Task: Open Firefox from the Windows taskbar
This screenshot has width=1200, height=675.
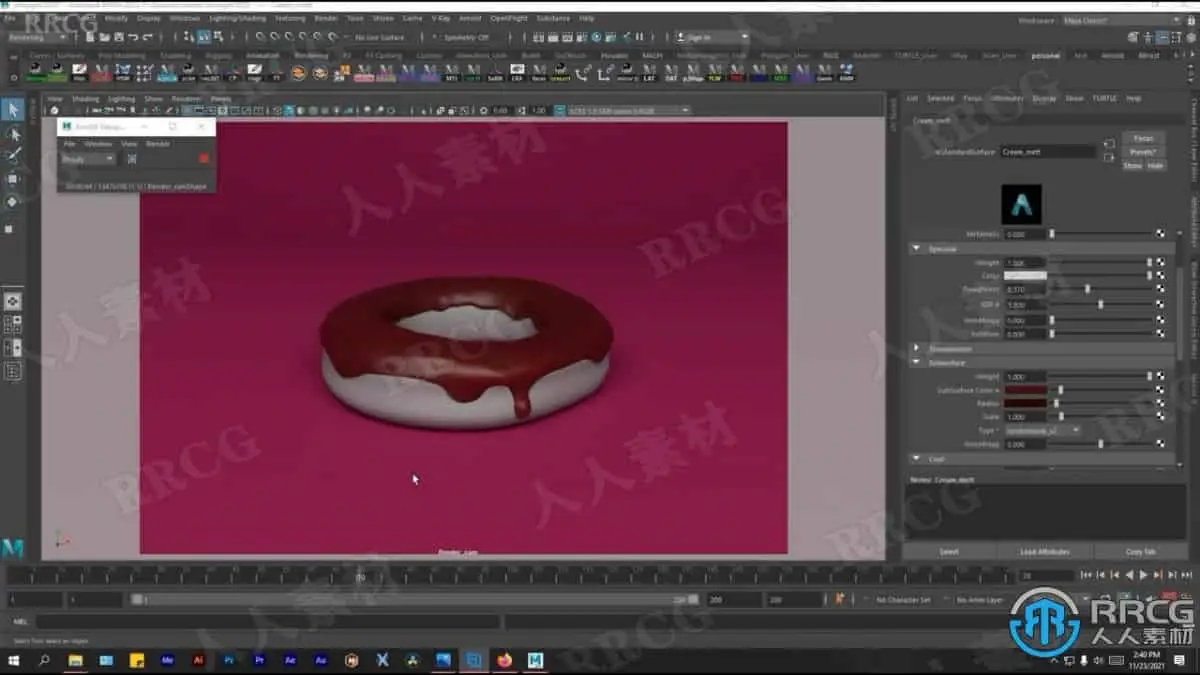Action: [504, 661]
